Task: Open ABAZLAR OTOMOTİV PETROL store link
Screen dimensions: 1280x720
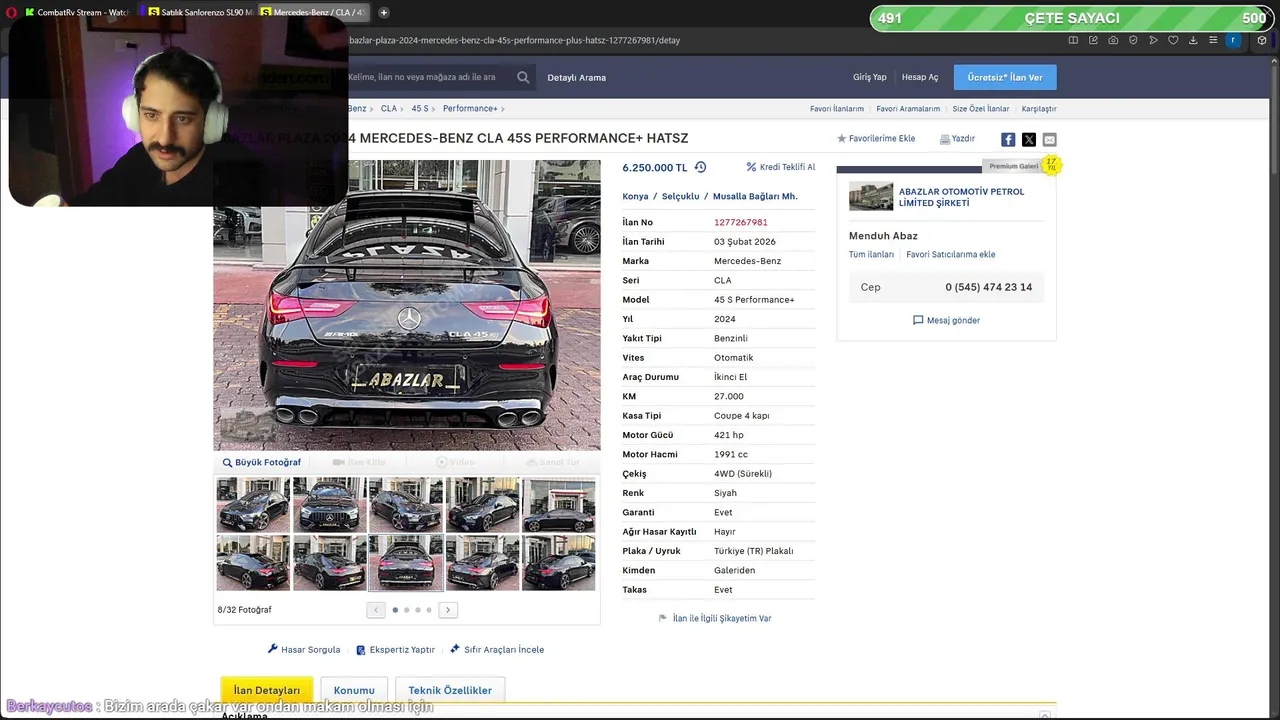Action: click(961, 197)
